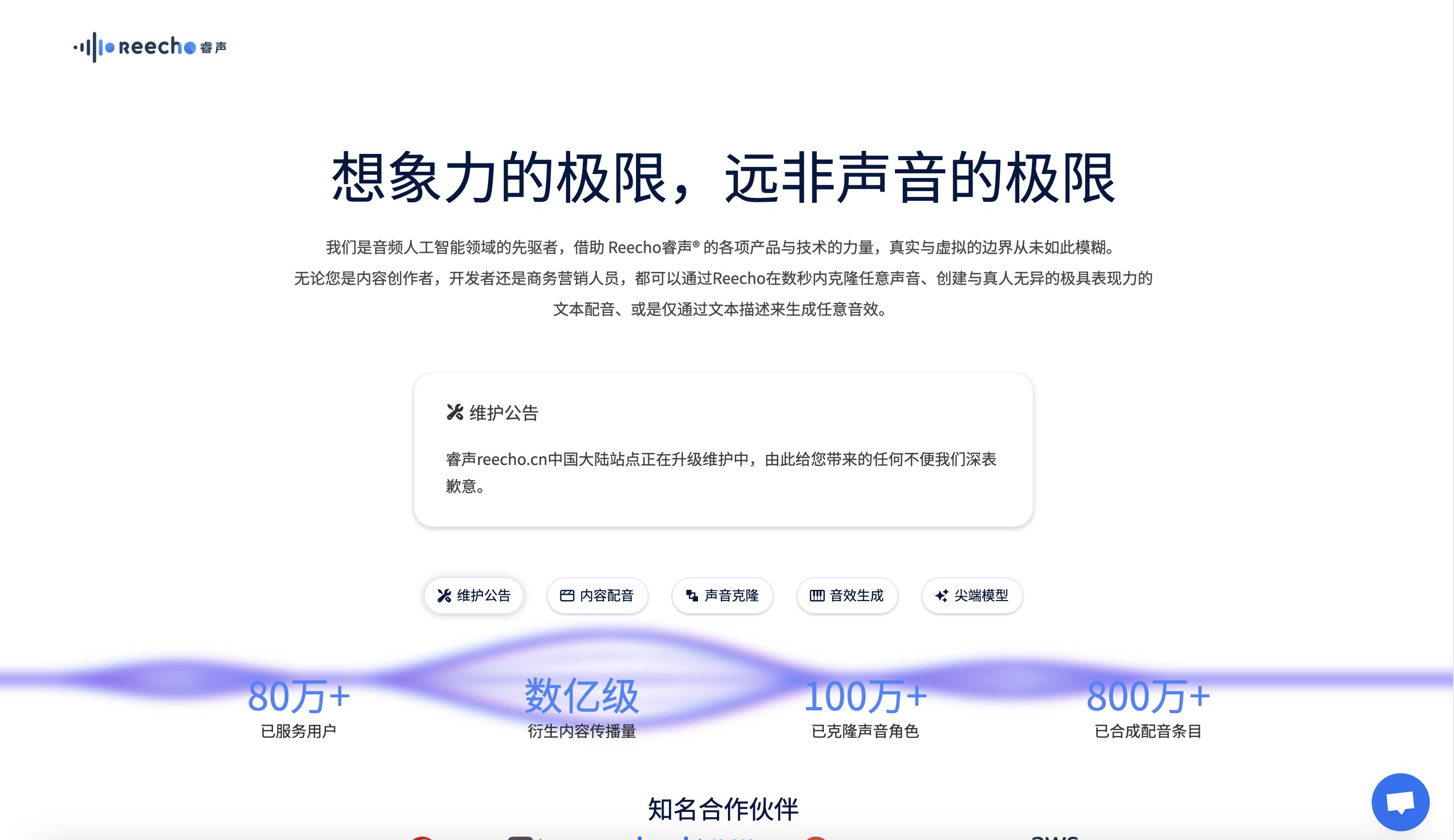Click the wrench icon in 维护公告 pill
Image resolution: width=1454 pixels, height=840 pixels.
(444, 595)
